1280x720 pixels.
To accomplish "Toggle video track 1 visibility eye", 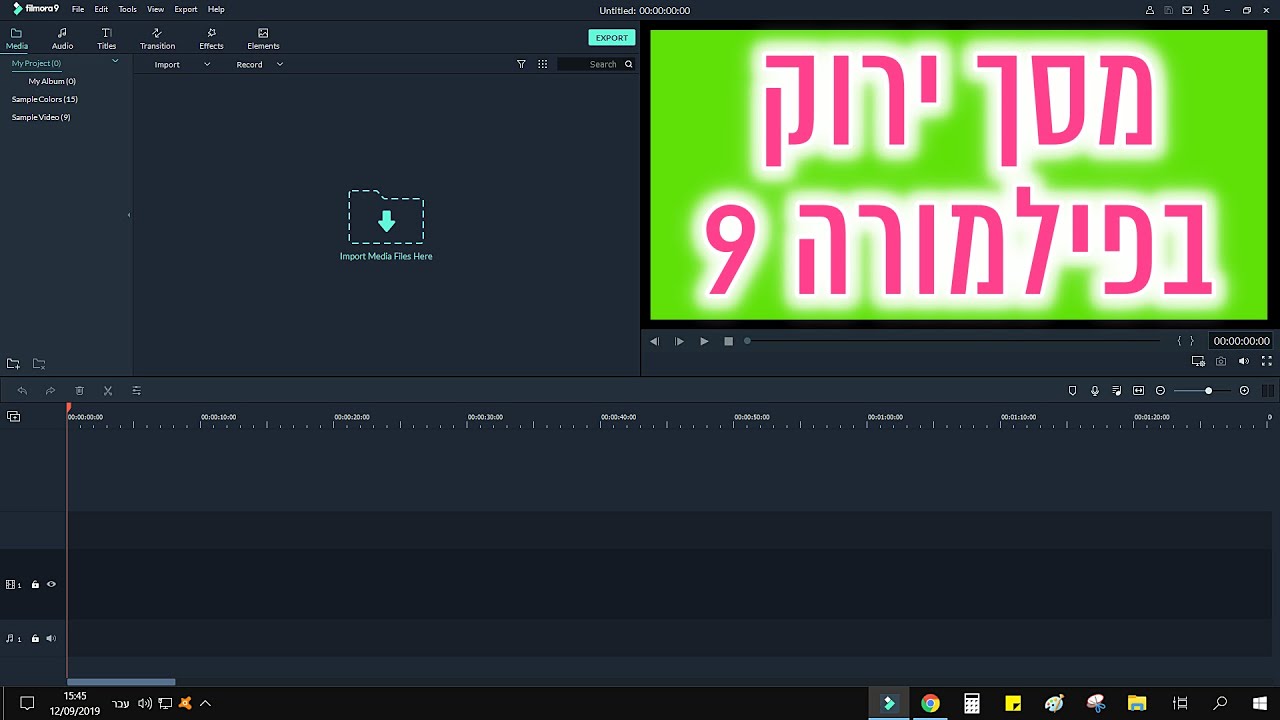I will 51,584.
